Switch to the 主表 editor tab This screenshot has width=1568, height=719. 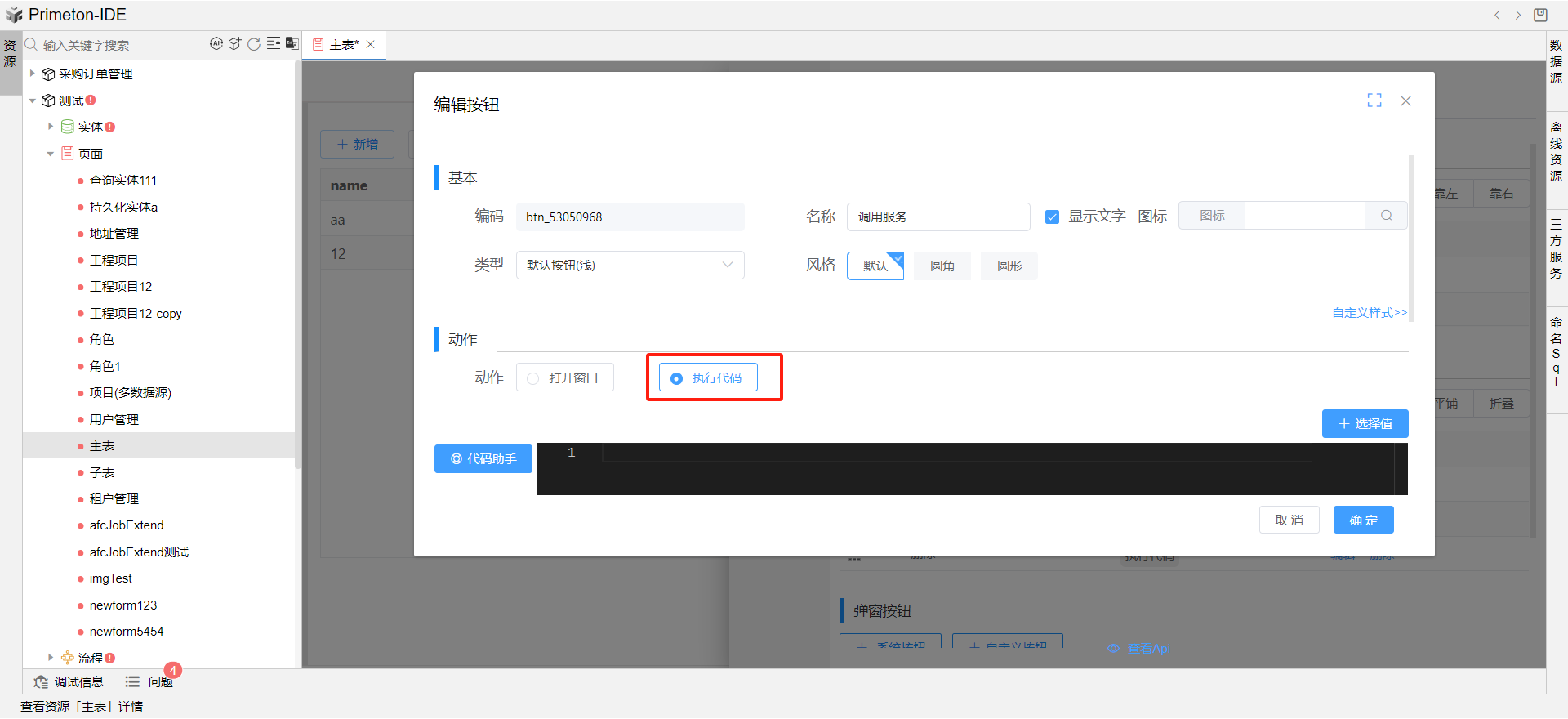point(343,45)
